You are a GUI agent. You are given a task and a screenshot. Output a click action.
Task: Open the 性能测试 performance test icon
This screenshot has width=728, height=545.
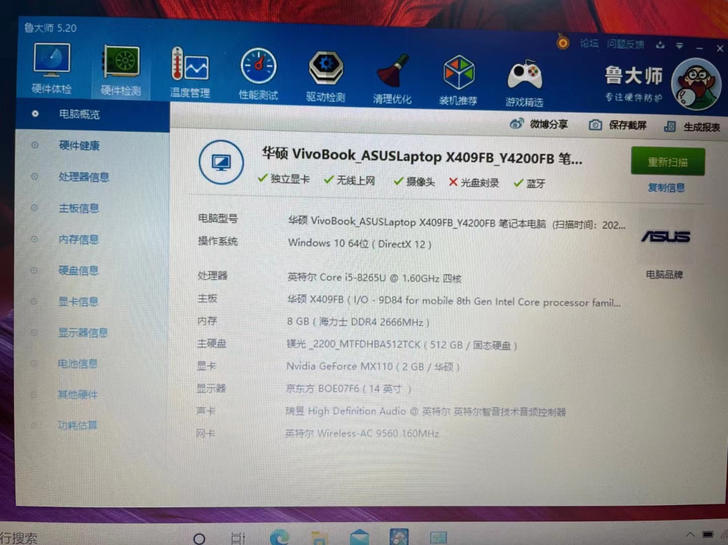(x=258, y=74)
